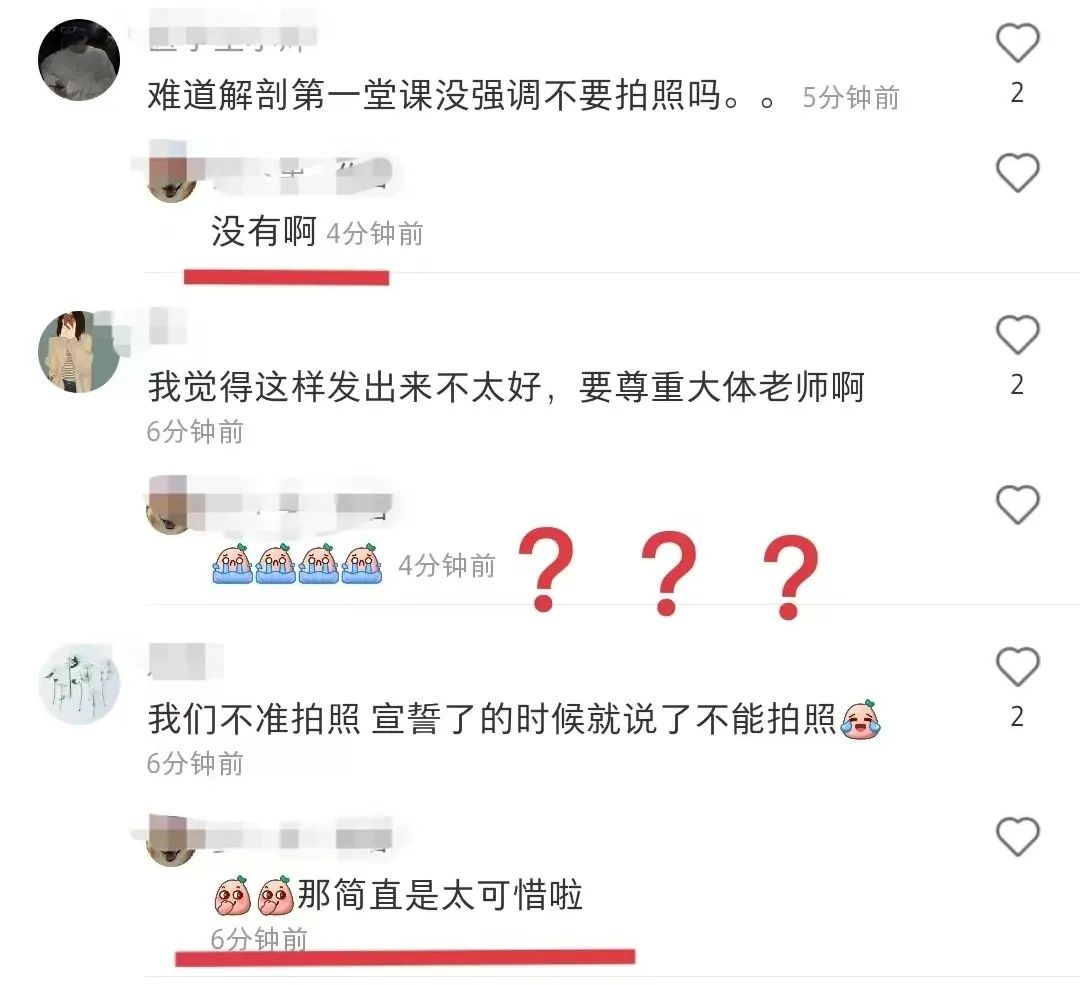The image size is (1080, 985).
Task: Like the 要尊重大体老师啊 comment
Action: [x=1017, y=335]
